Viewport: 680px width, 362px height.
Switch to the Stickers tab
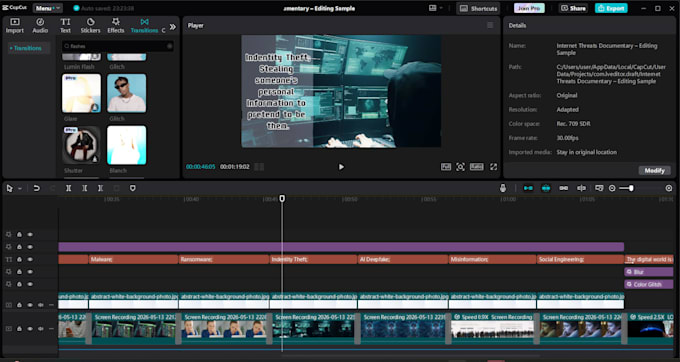[90, 26]
